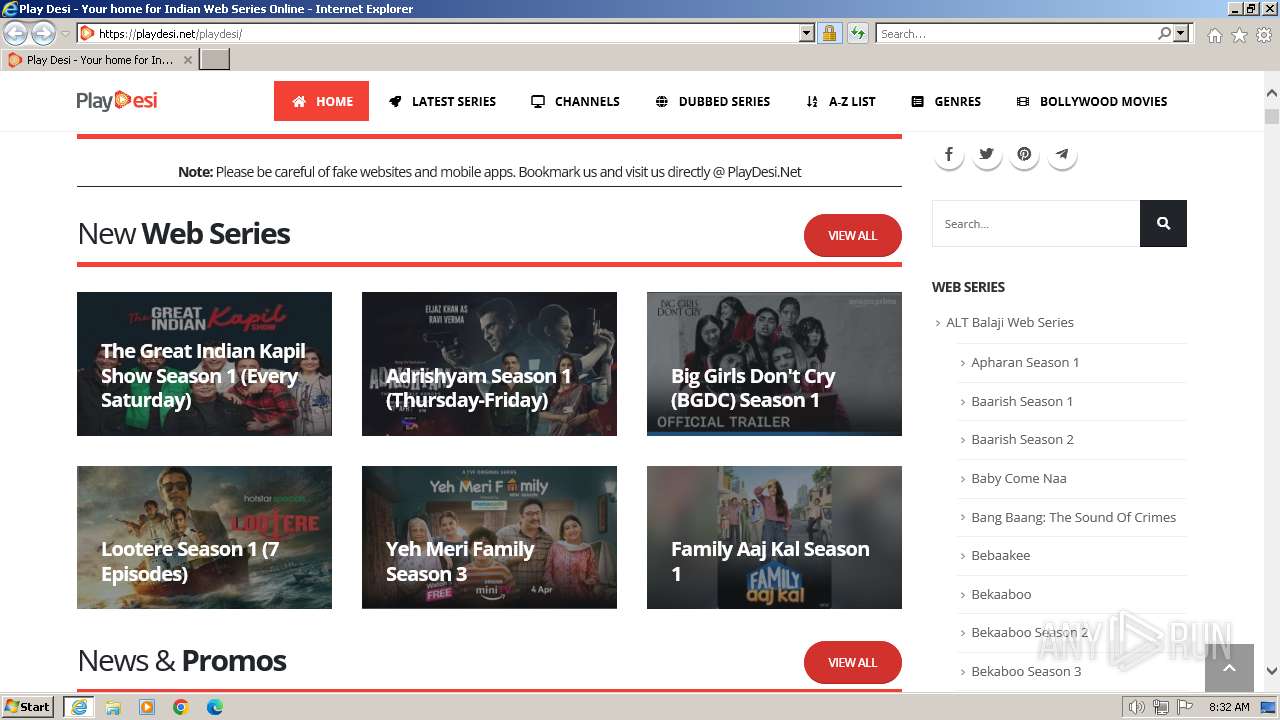
Task: Open Bekaboo Season 3 link
Action: (x=1026, y=671)
